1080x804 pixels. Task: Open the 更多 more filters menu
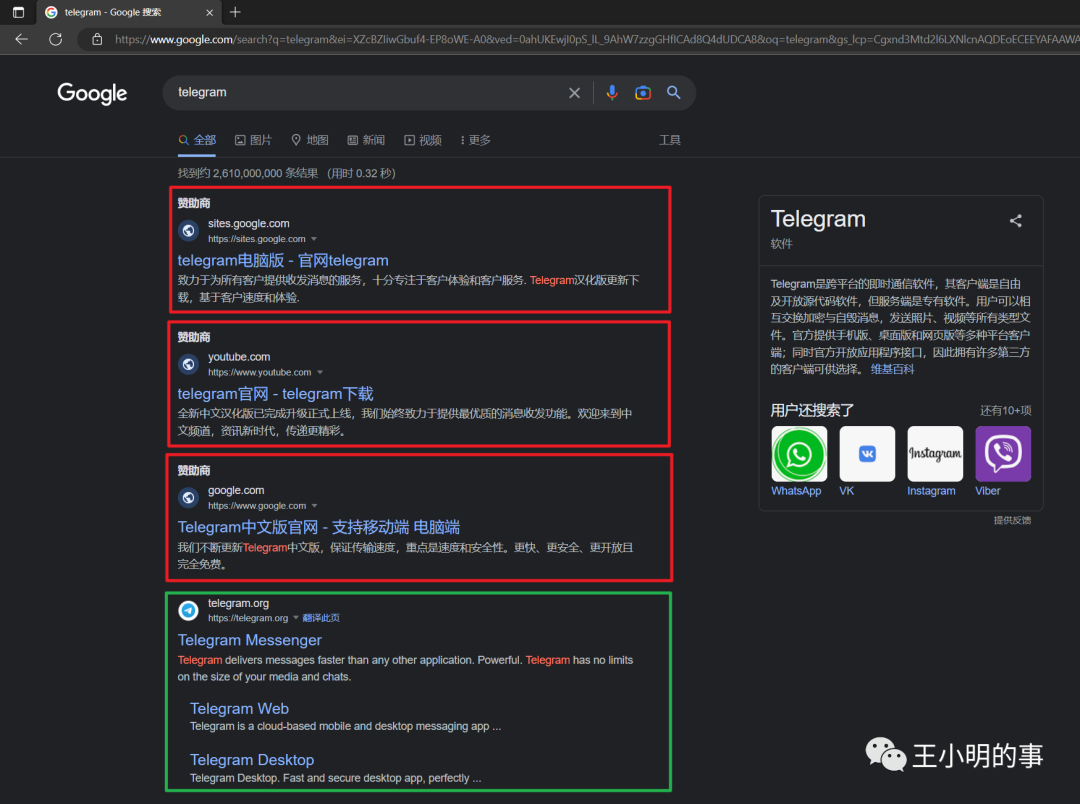[475, 140]
